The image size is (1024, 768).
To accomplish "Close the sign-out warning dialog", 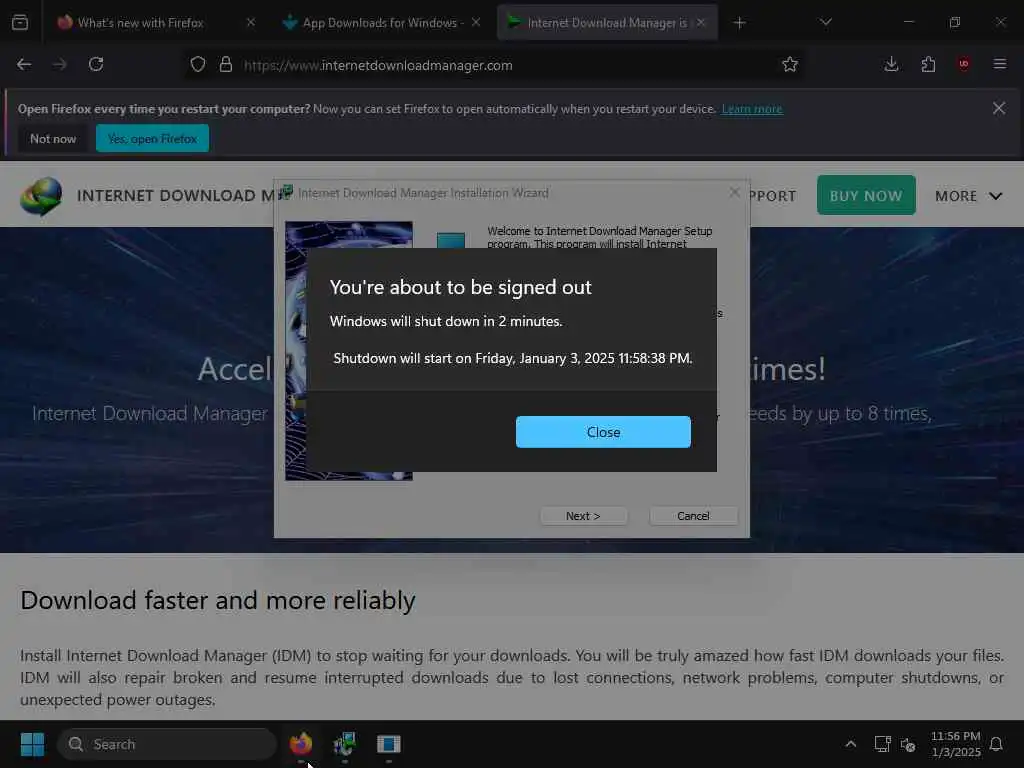I will (603, 432).
